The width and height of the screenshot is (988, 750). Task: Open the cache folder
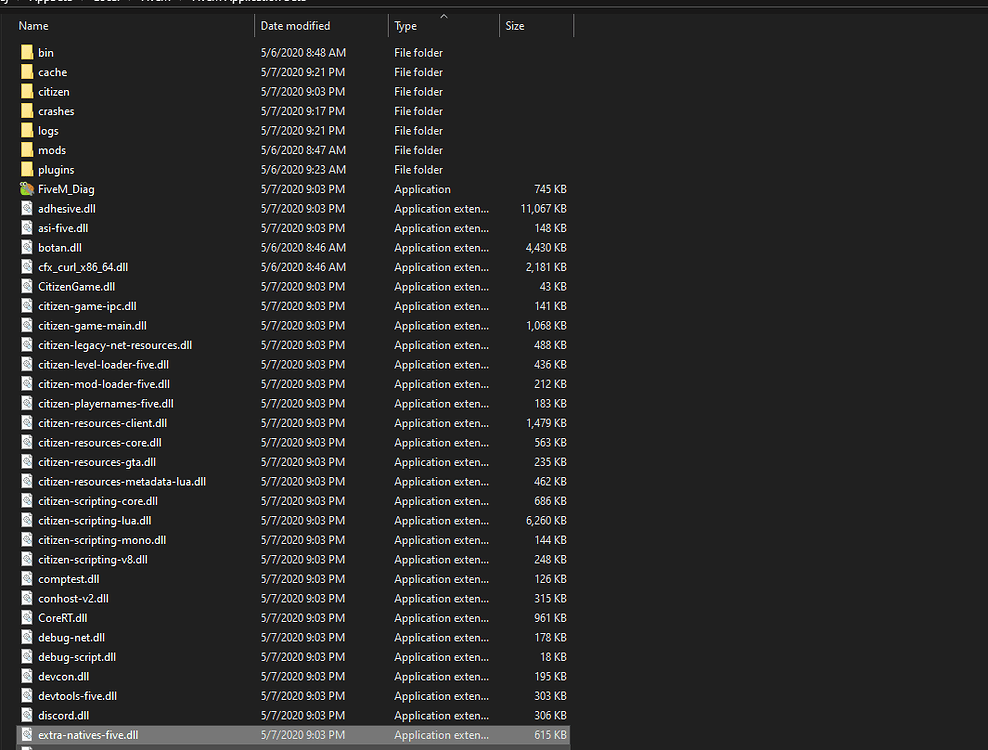click(52, 72)
